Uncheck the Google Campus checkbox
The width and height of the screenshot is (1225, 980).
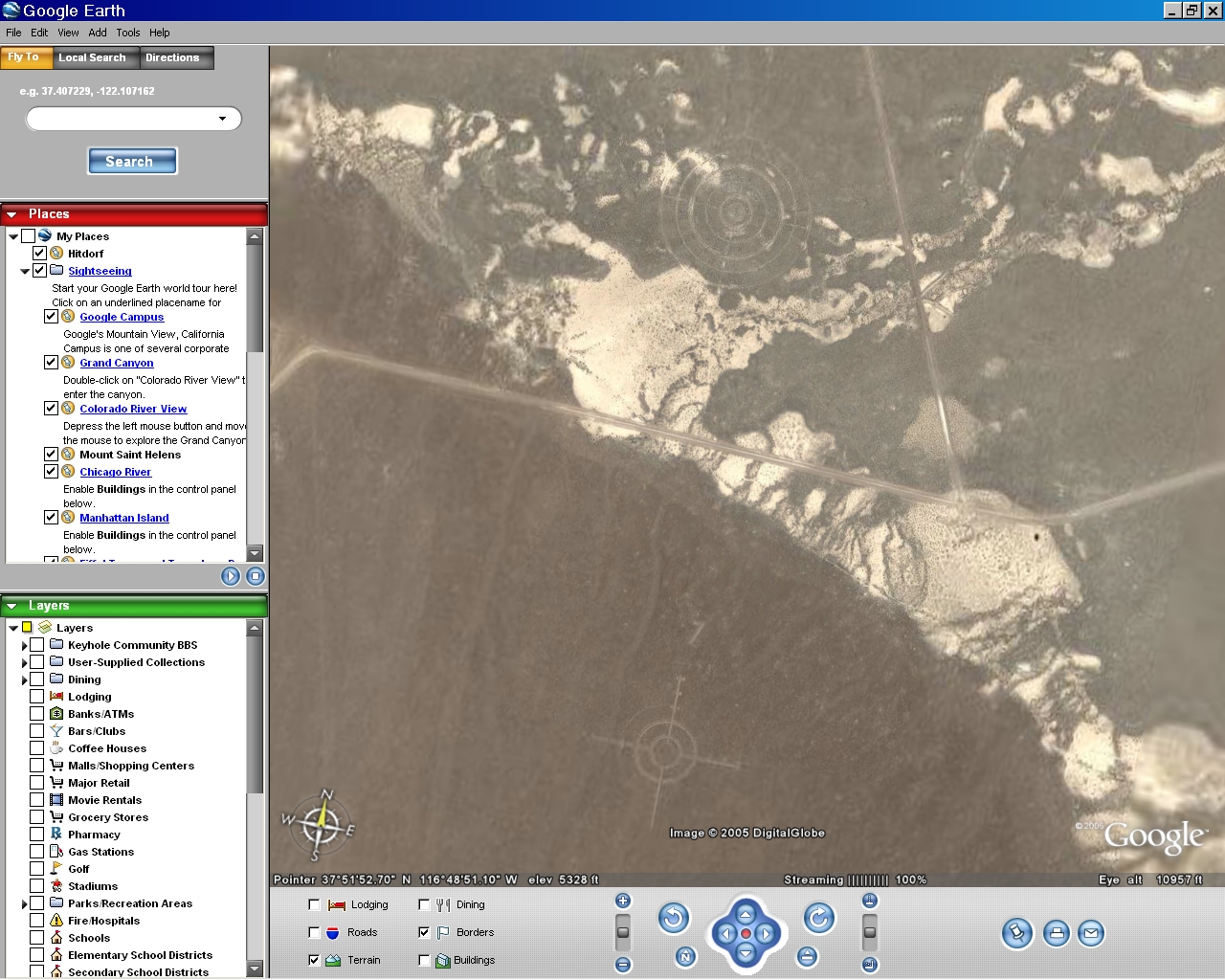pyautogui.click(x=51, y=317)
